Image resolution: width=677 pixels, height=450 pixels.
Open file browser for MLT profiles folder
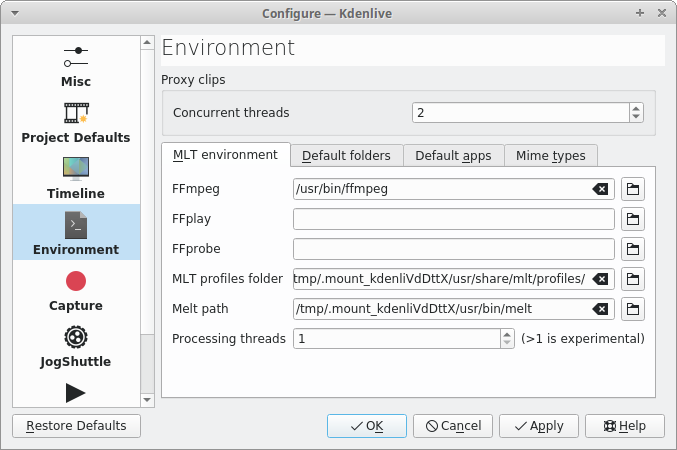click(632, 279)
